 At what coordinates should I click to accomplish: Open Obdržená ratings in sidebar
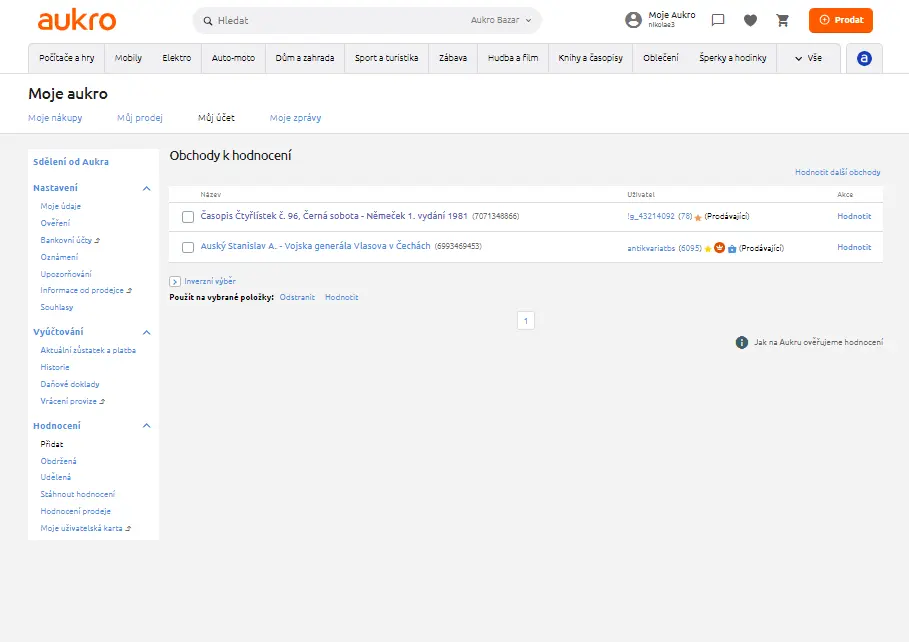(x=59, y=461)
